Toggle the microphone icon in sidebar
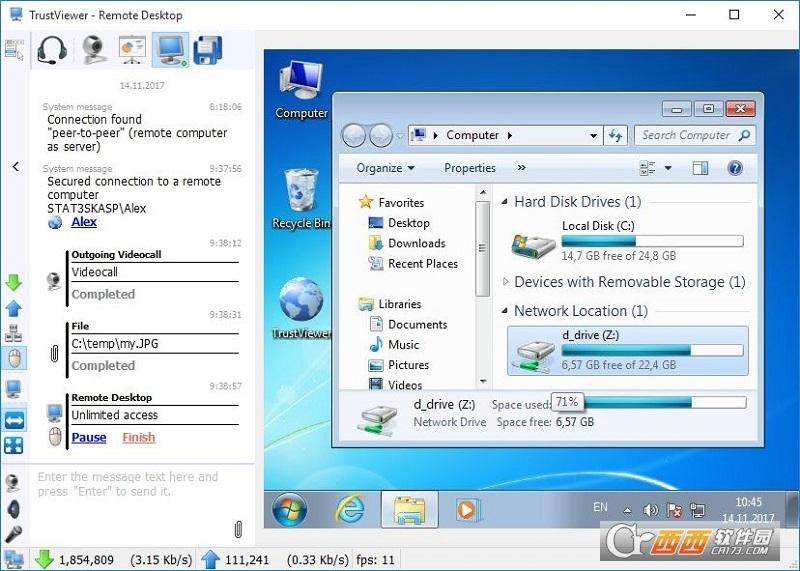Viewport: 800px width, 571px height. (x=13, y=534)
